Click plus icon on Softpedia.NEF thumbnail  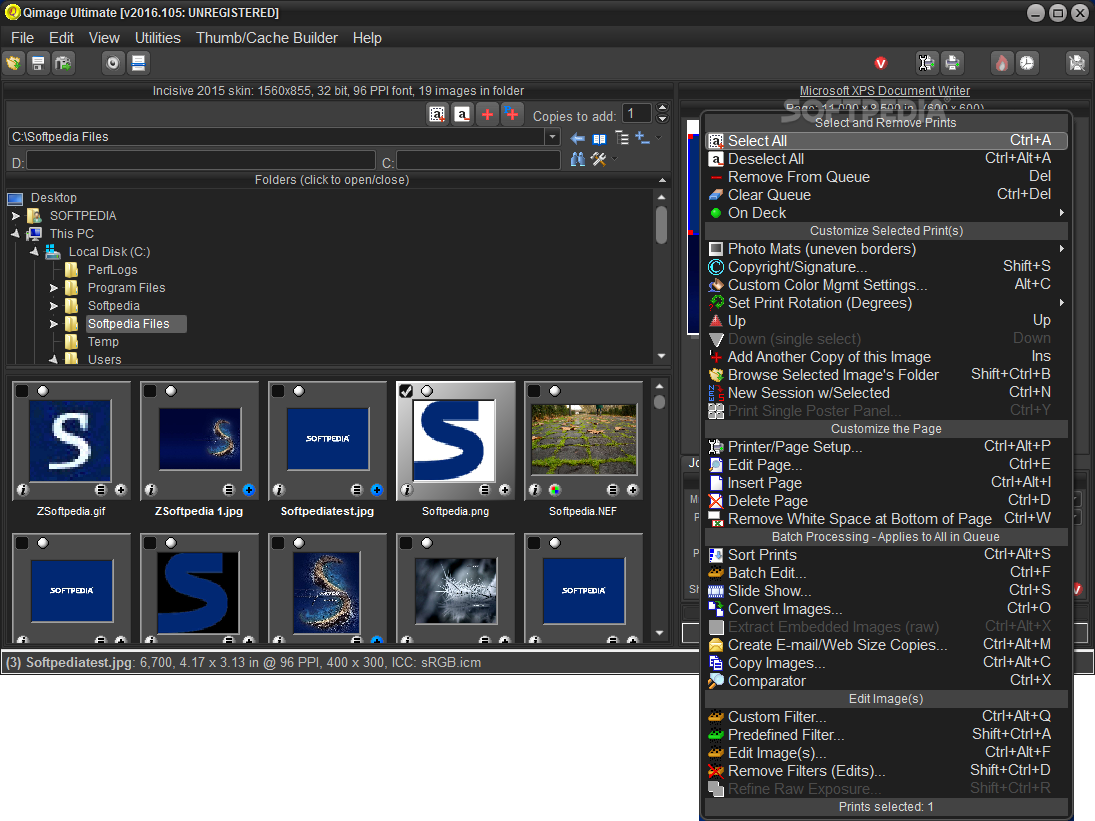coord(633,490)
